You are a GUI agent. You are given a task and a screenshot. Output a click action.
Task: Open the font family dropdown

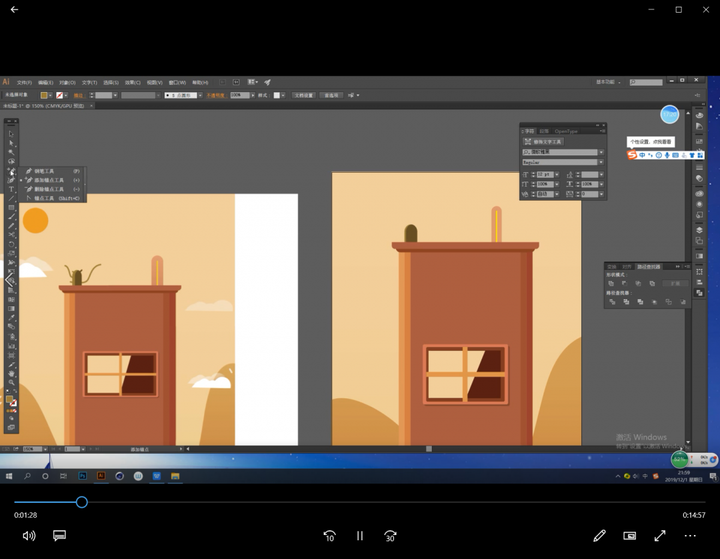click(x=600, y=152)
